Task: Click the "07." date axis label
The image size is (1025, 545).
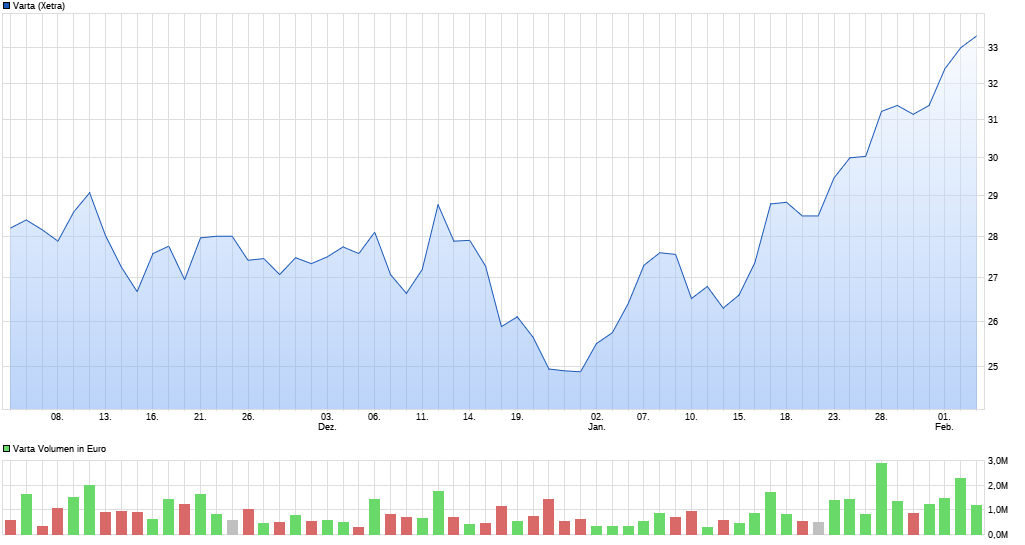Action: 643,416
